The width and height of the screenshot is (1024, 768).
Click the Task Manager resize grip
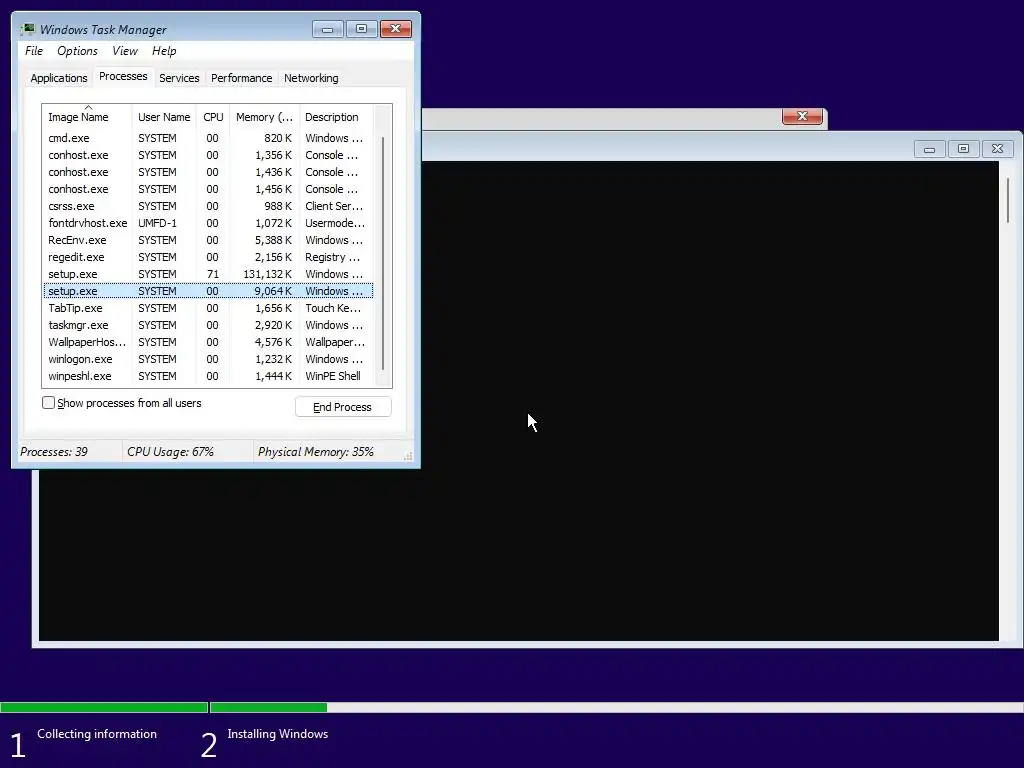[408, 456]
